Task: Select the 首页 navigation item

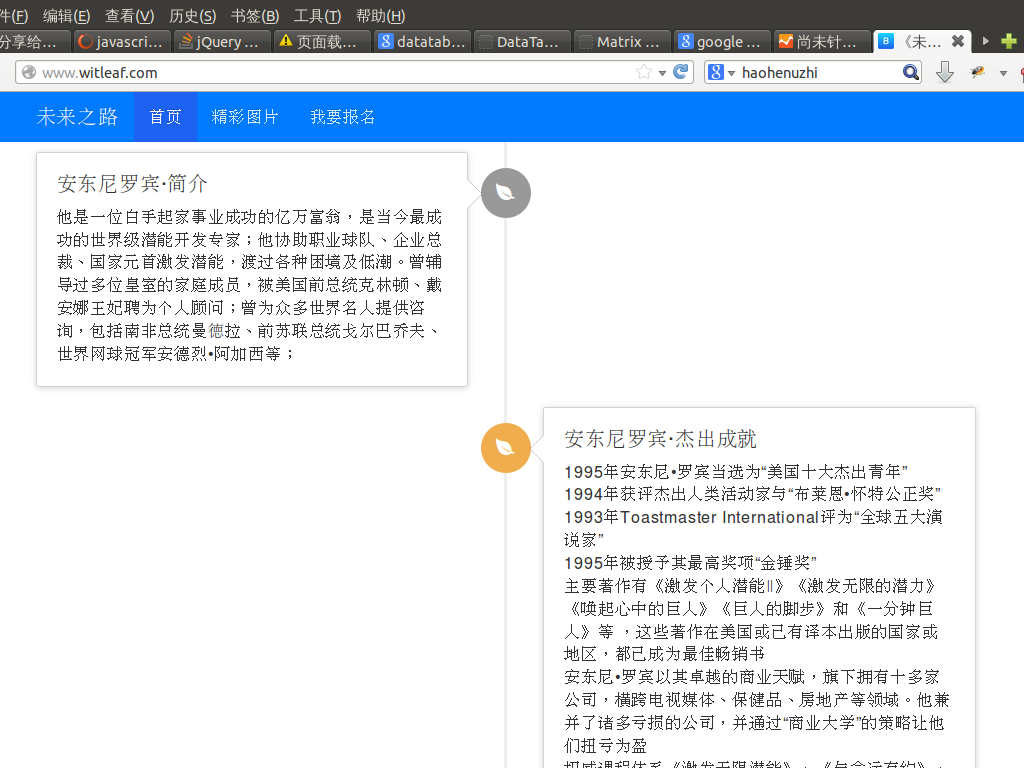Action: [165, 117]
